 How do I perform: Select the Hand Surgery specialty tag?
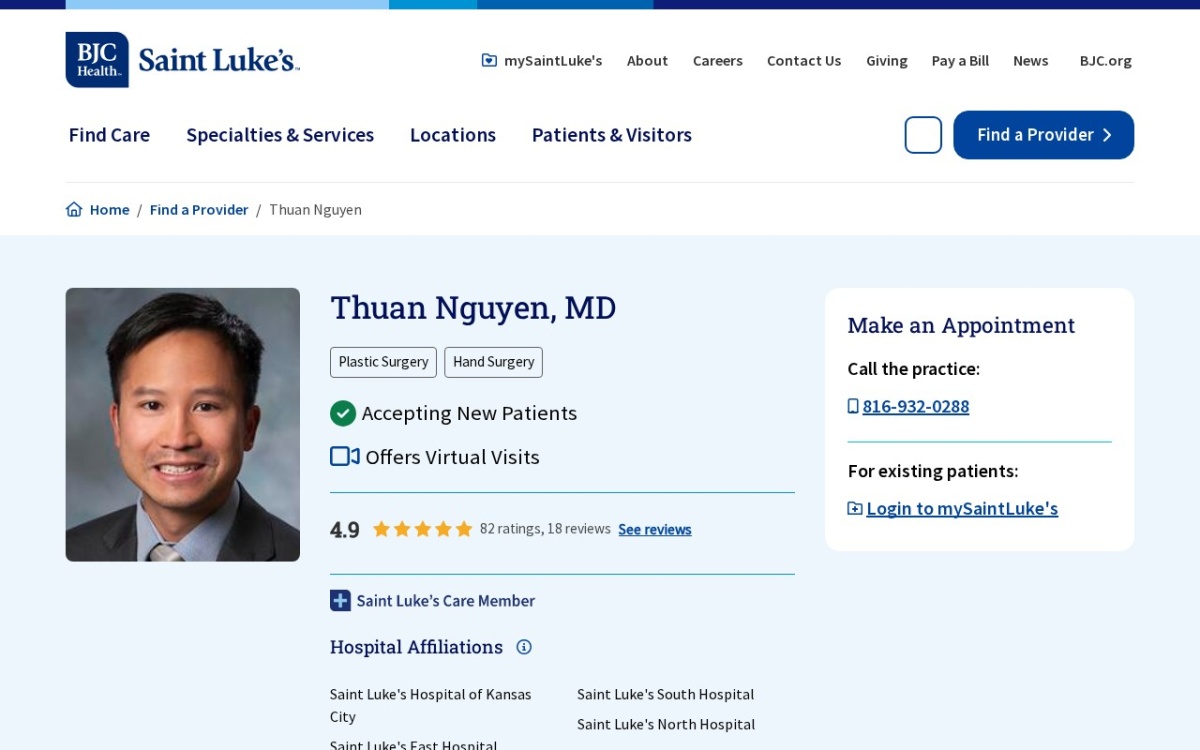point(494,362)
